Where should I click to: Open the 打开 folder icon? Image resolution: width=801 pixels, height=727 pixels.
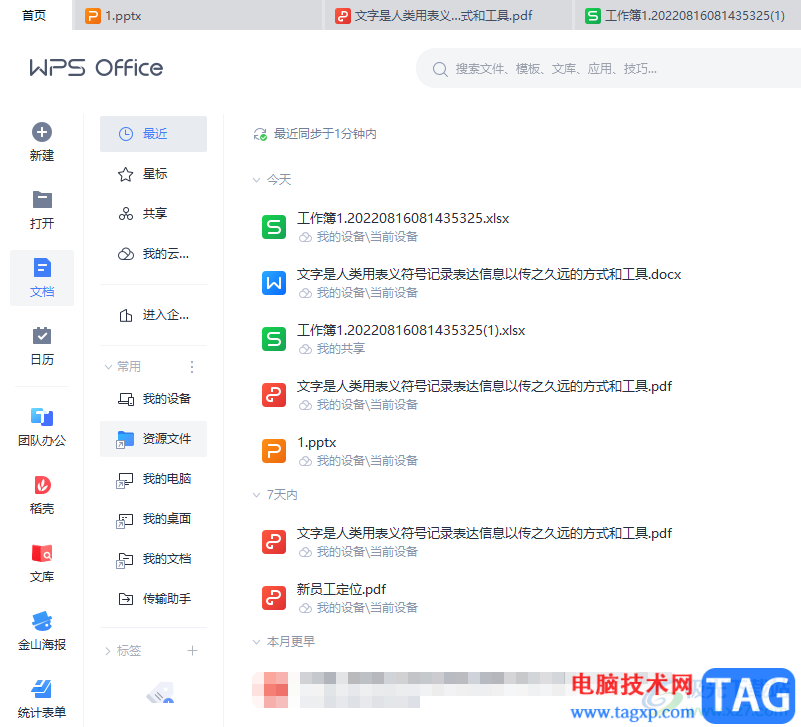(42, 199)
